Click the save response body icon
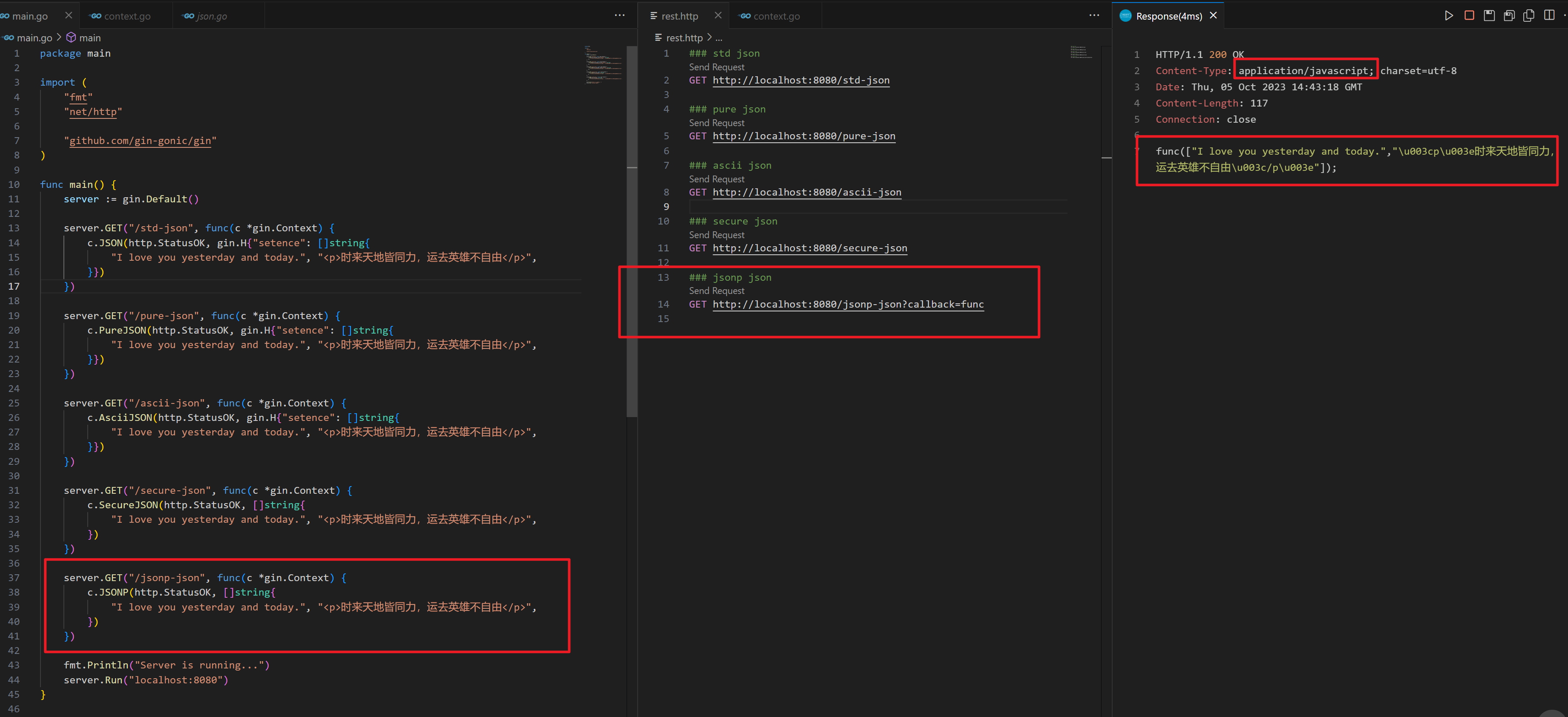Viewport: 1568px width, 717px height. [x=1509, y=16]
